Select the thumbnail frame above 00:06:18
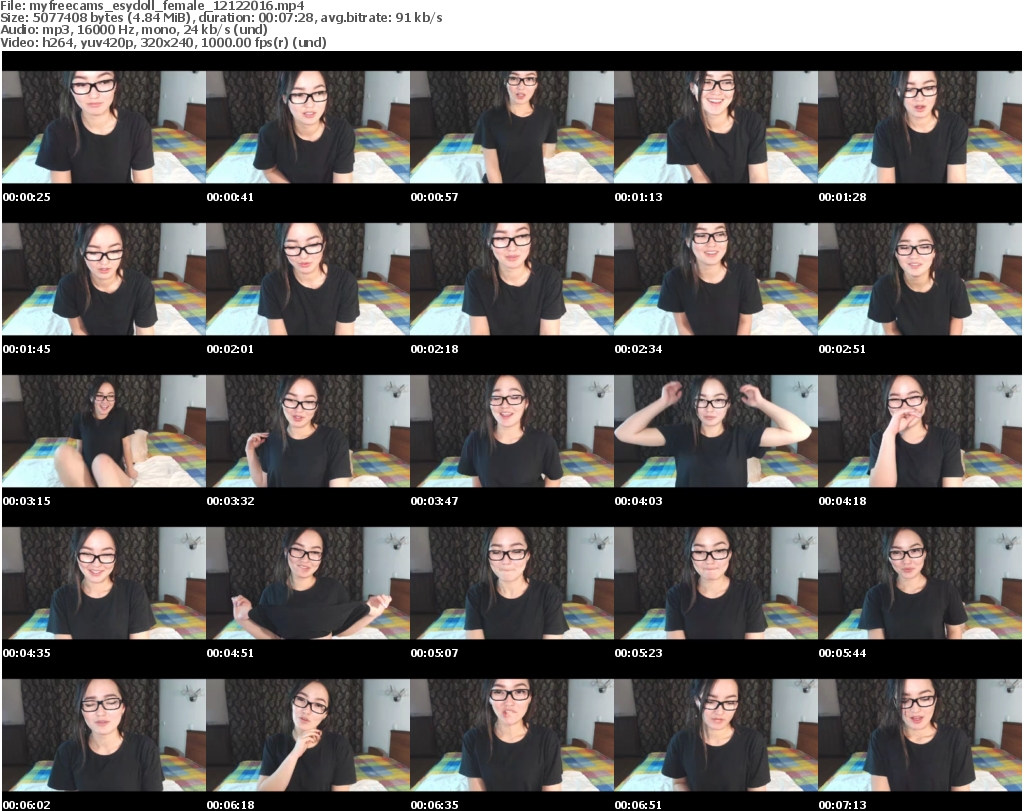This screenshot has width=1024, height=811. coord(308,735)
